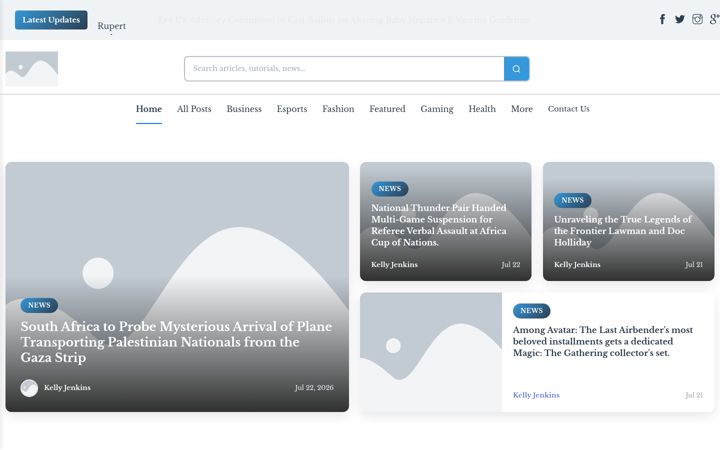Image resolution: width=720 pixels, height=450 pixels.
Task: Open the Instagram social icon
Action: click(x=697, y=19)
